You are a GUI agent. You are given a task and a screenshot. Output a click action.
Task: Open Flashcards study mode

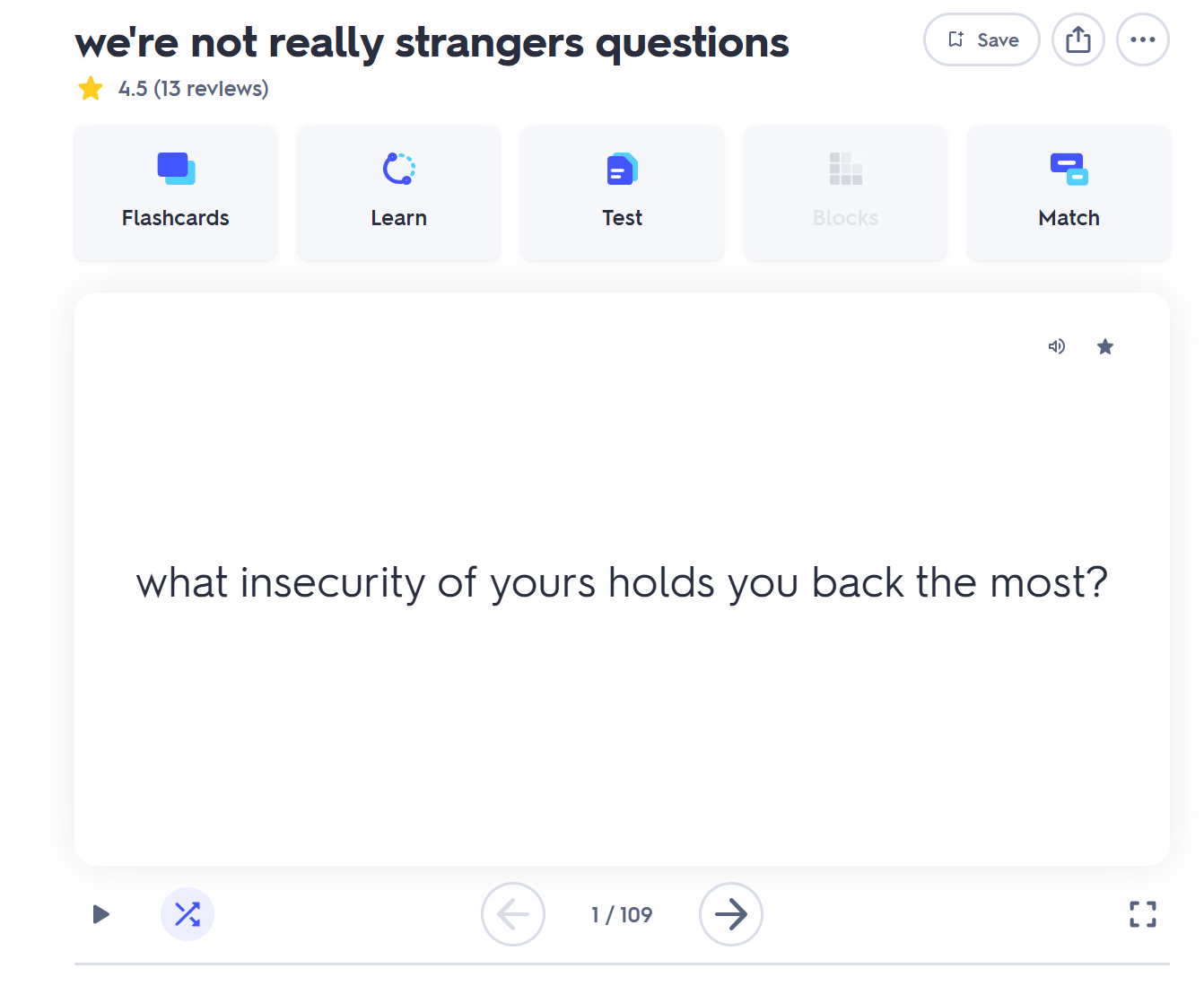pos(176,193)
